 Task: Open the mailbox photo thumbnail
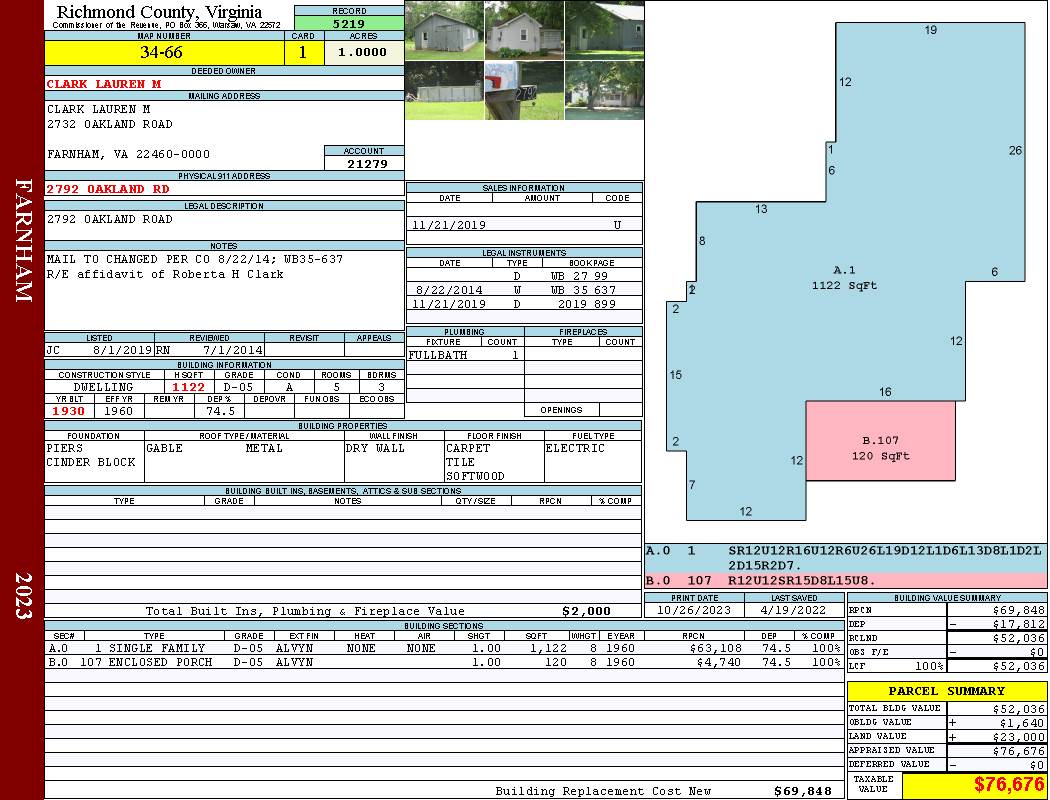pos(524,91)
